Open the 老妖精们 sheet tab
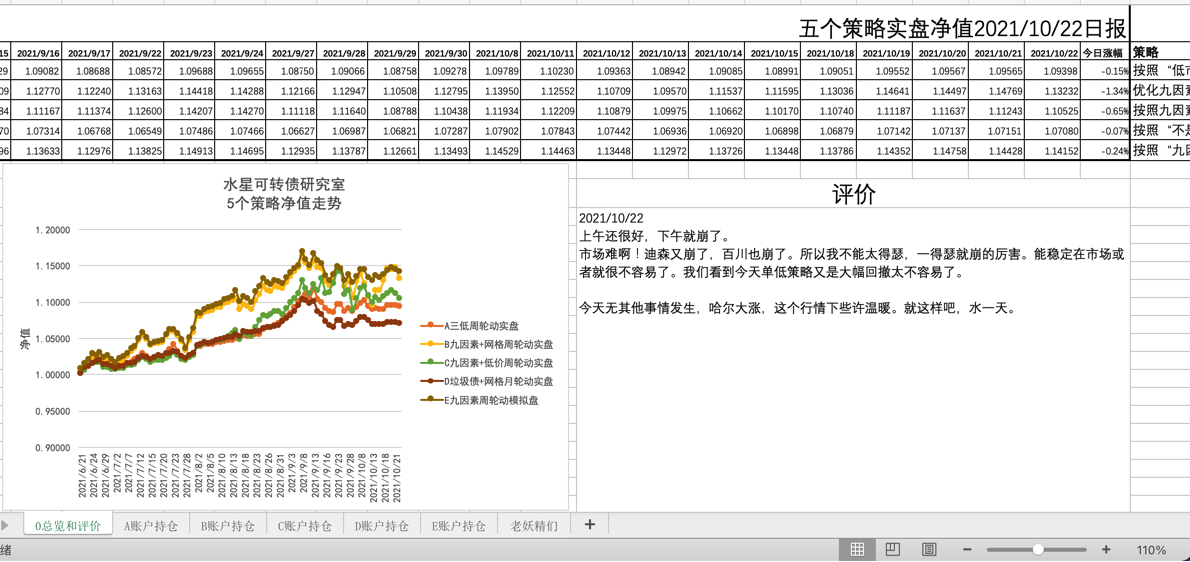The height and width of the screenshot is (562, 1190). tap(534, 526)
